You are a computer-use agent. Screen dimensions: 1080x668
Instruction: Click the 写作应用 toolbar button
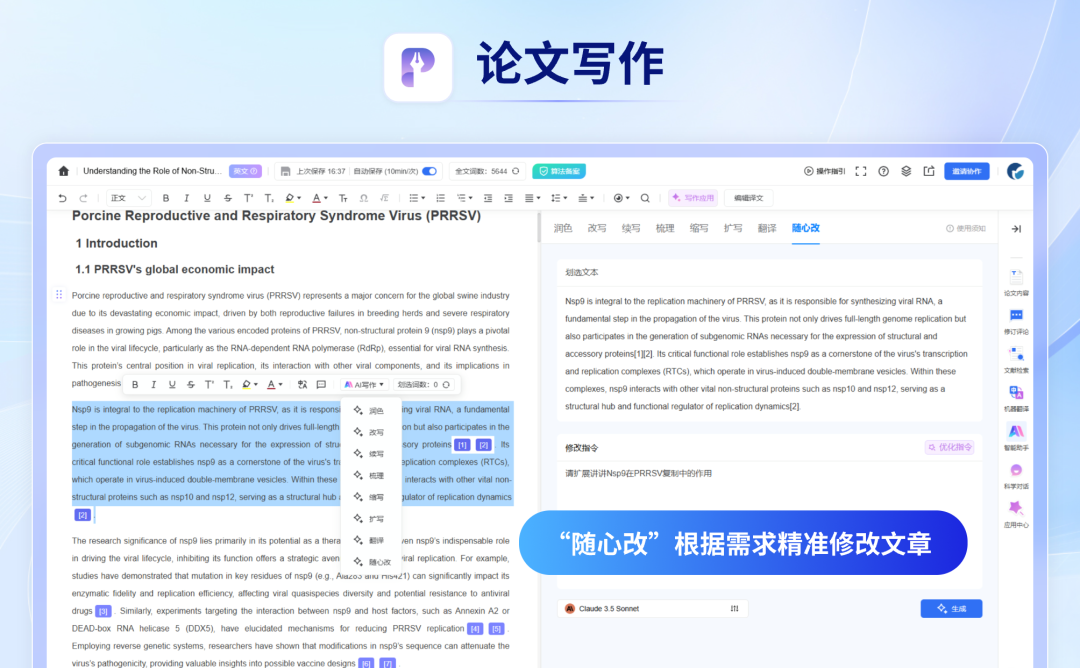pos(693,198)
